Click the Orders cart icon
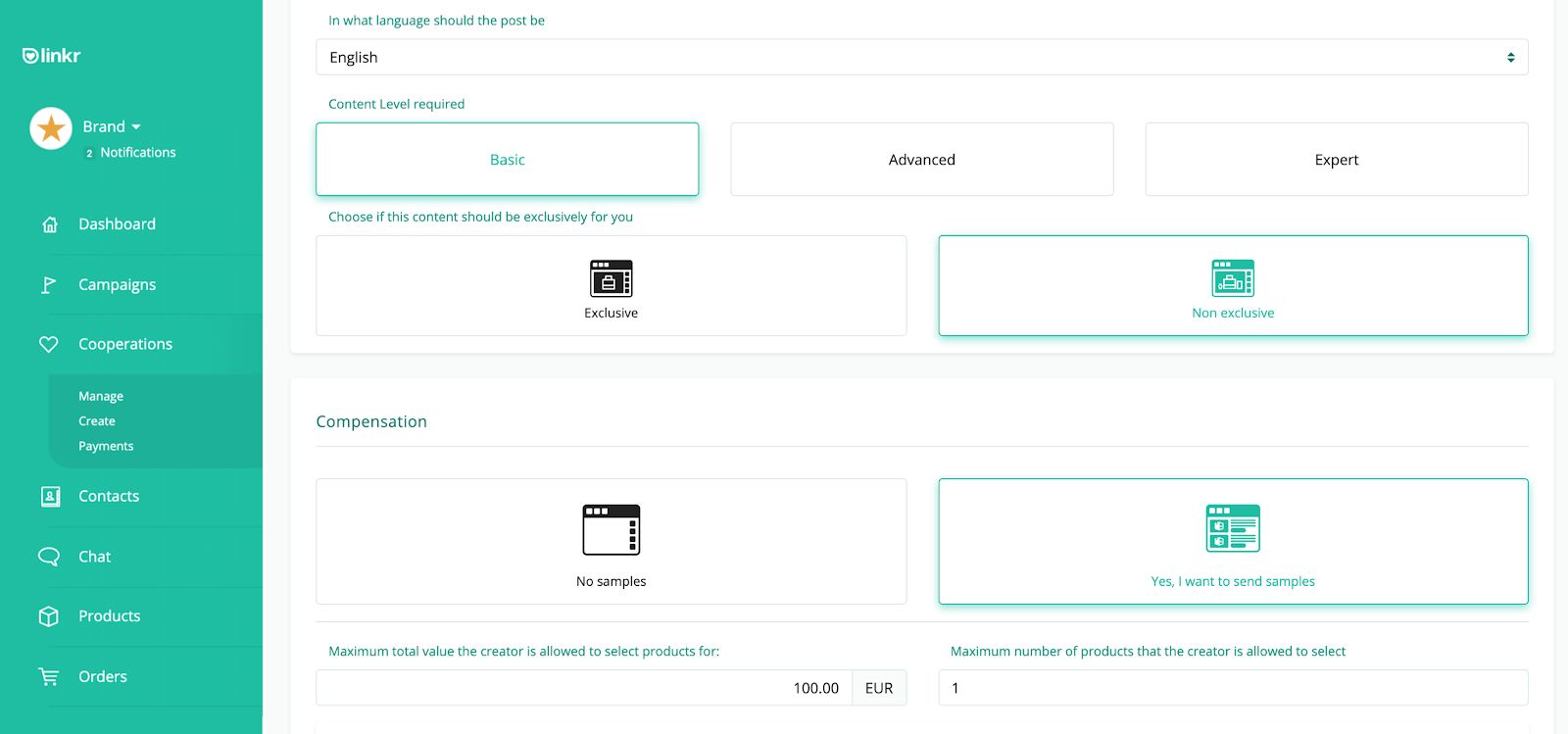The height and width of the screenshot is (734, 1568). click(x=48, y=676)
